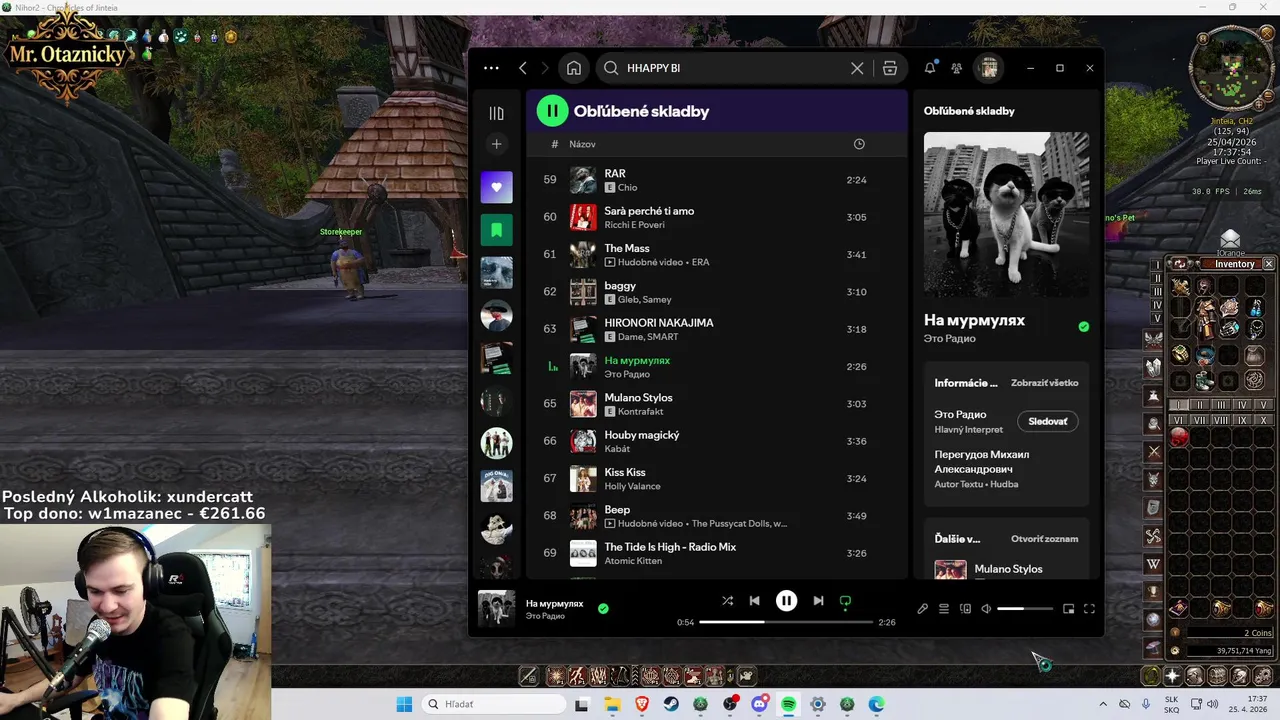The width and height of the screenshot is (1280, 720).
Task: Toggle the repeat button
Action: (845, 602)
